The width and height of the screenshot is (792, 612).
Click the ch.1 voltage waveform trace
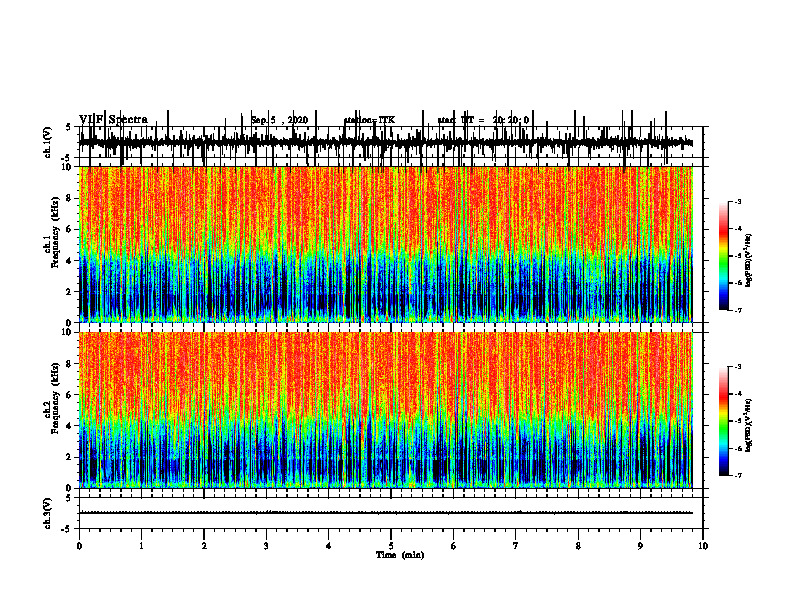(385, 142)
